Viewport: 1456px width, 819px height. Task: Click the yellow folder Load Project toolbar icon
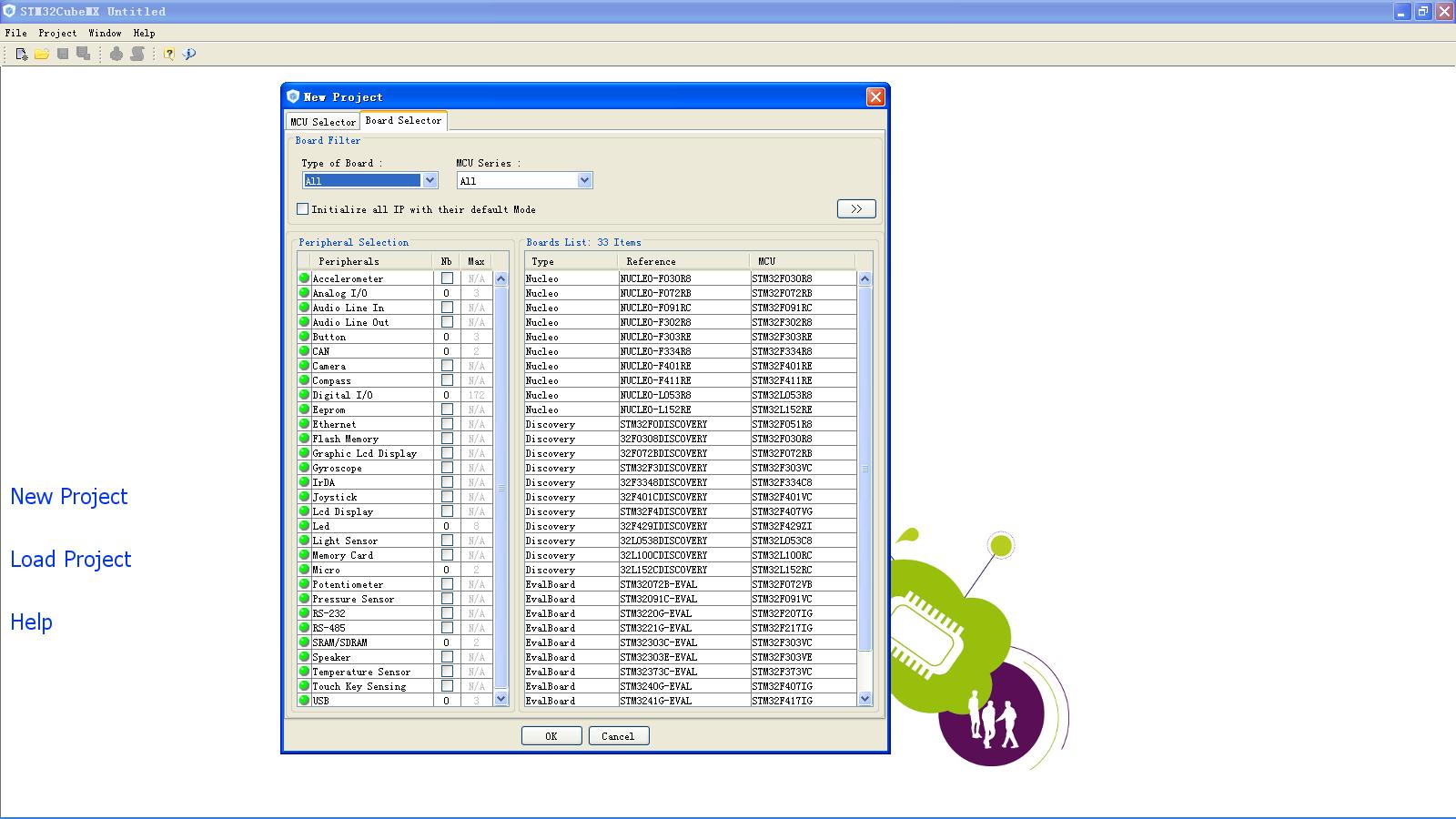[x=42, y=54]
